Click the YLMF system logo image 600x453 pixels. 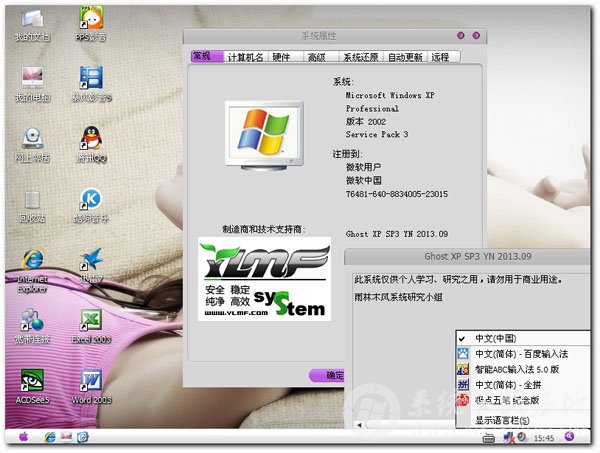(x=264, y=279)
